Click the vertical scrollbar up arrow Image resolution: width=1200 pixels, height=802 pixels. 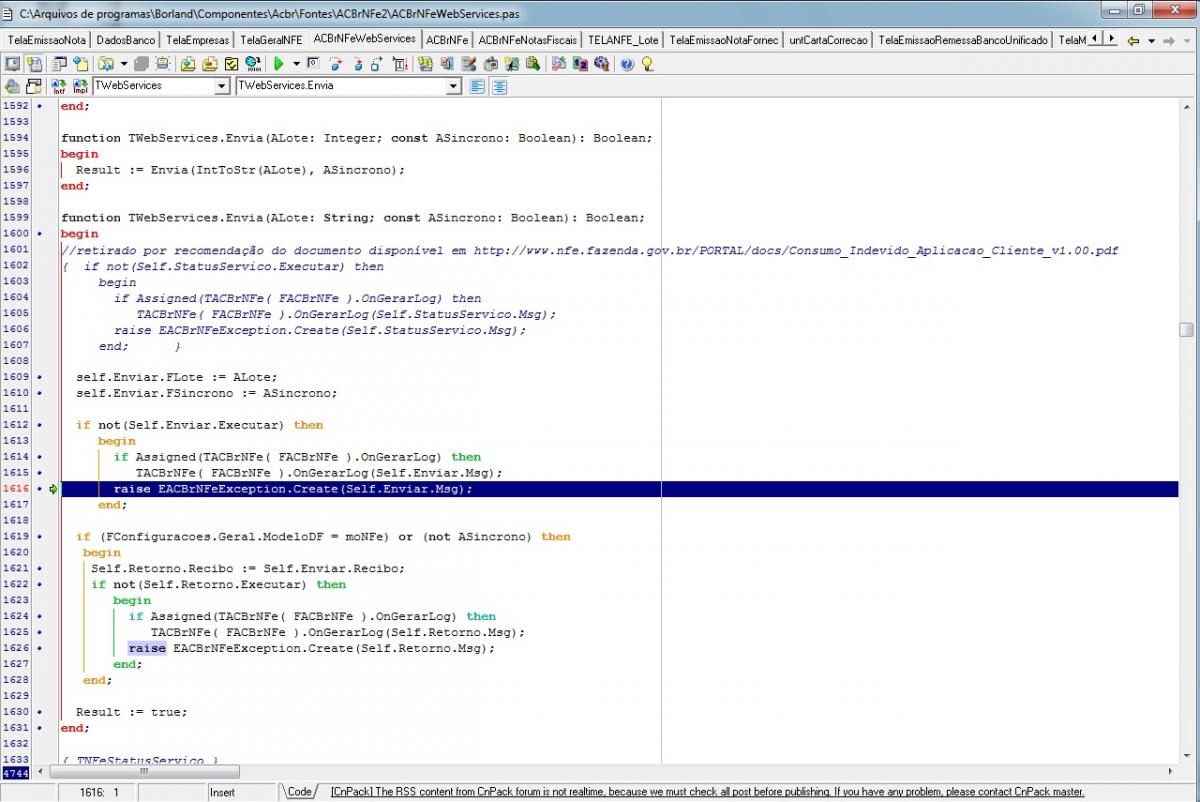pos(1186,105)
